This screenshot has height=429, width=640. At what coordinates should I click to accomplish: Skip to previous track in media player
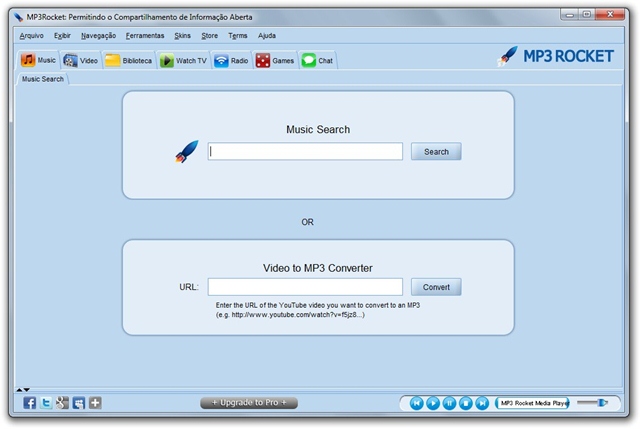pos(416,403)
